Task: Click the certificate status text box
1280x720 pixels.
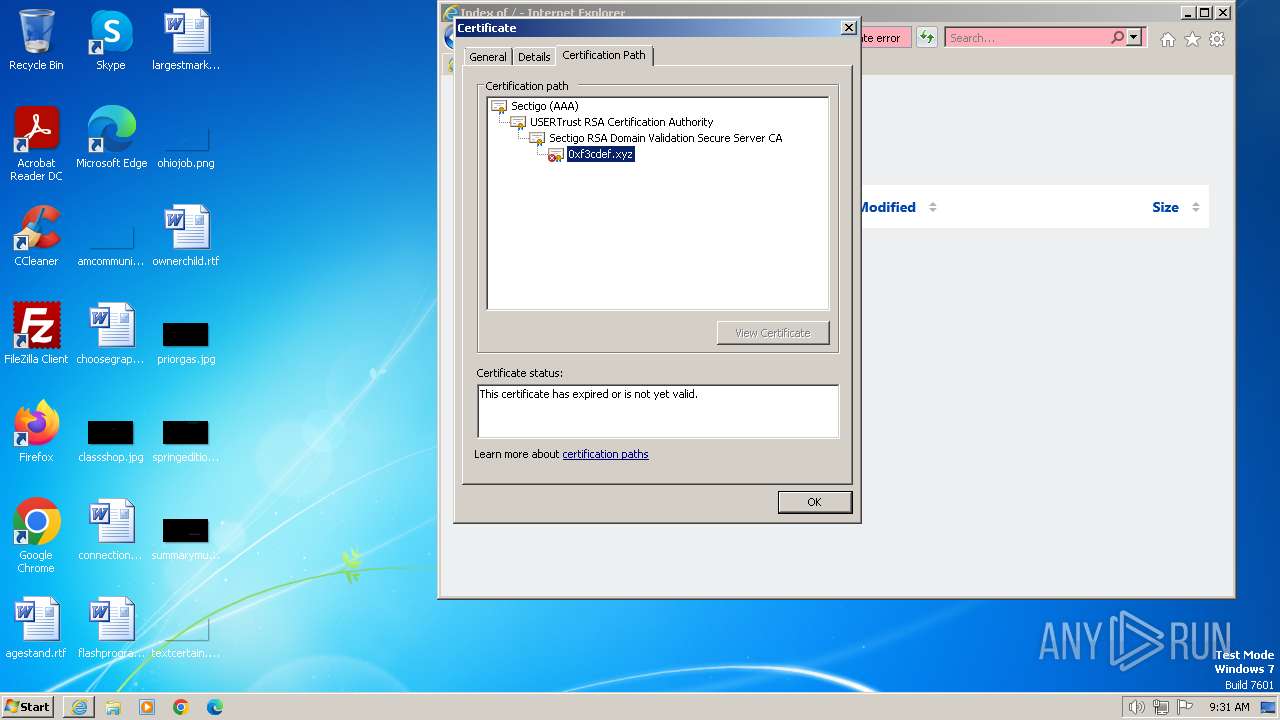Action: [658, 411]
